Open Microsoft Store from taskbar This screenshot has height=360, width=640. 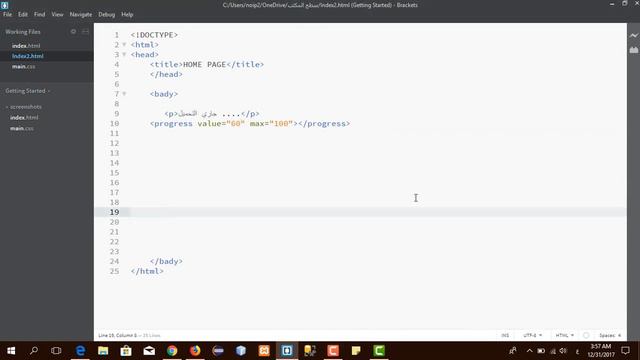126,351
